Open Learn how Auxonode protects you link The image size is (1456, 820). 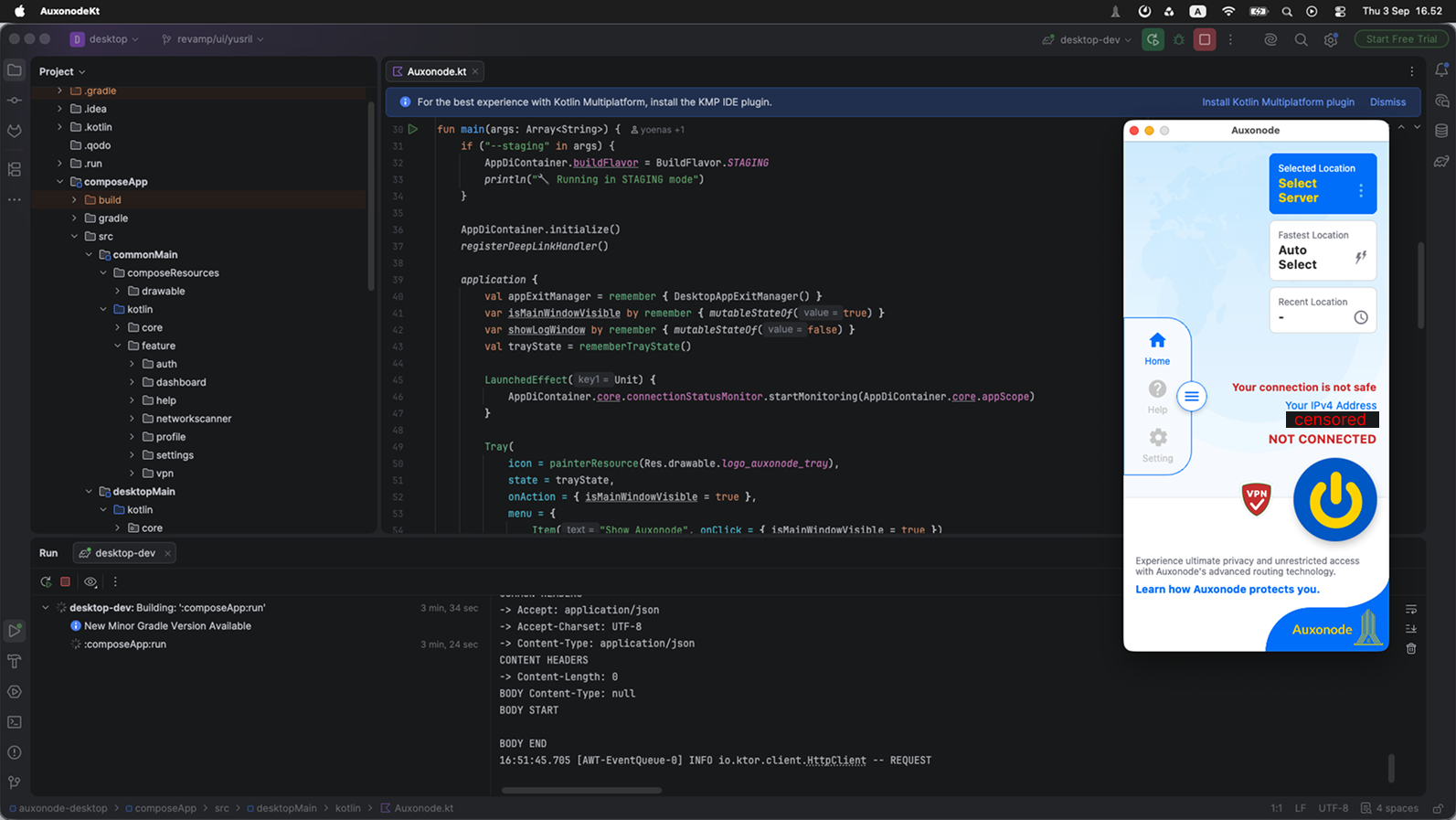[1227, 590]
